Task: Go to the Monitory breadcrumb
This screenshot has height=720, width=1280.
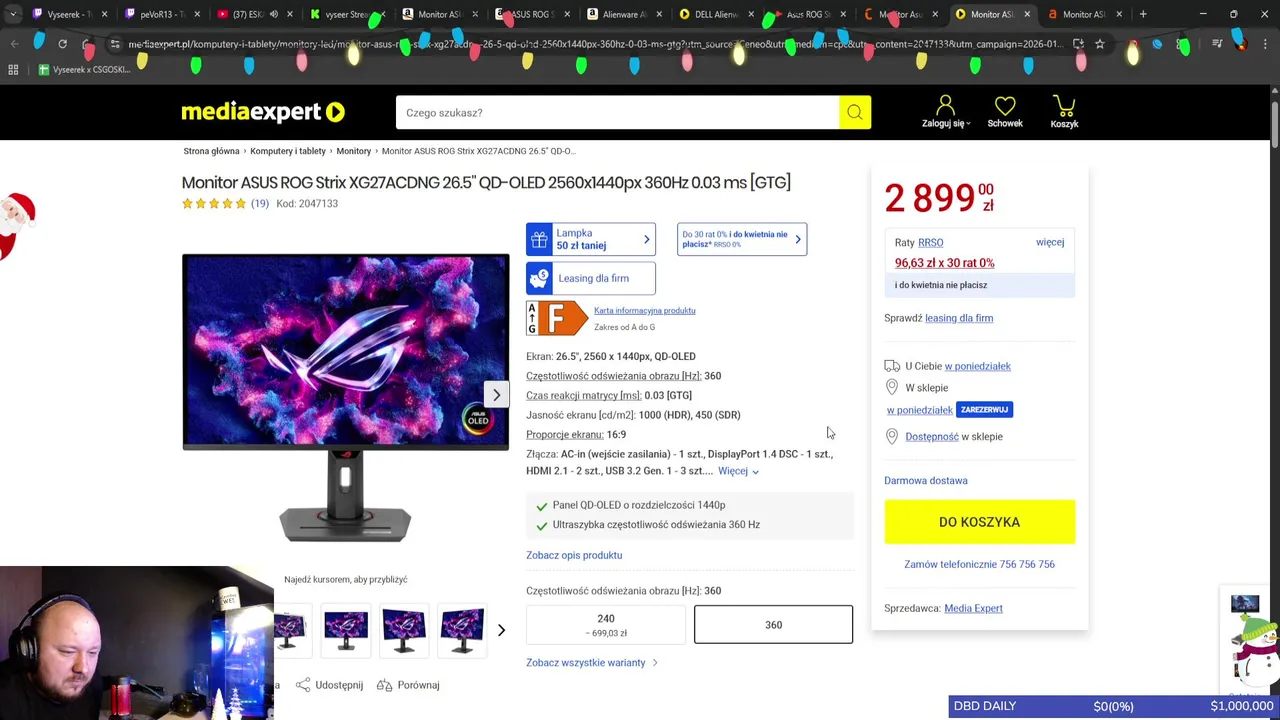Action: 353,151
